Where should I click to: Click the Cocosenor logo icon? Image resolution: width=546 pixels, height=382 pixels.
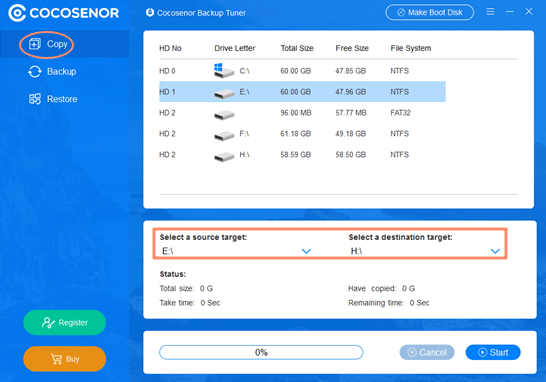(x=17, y=13)
